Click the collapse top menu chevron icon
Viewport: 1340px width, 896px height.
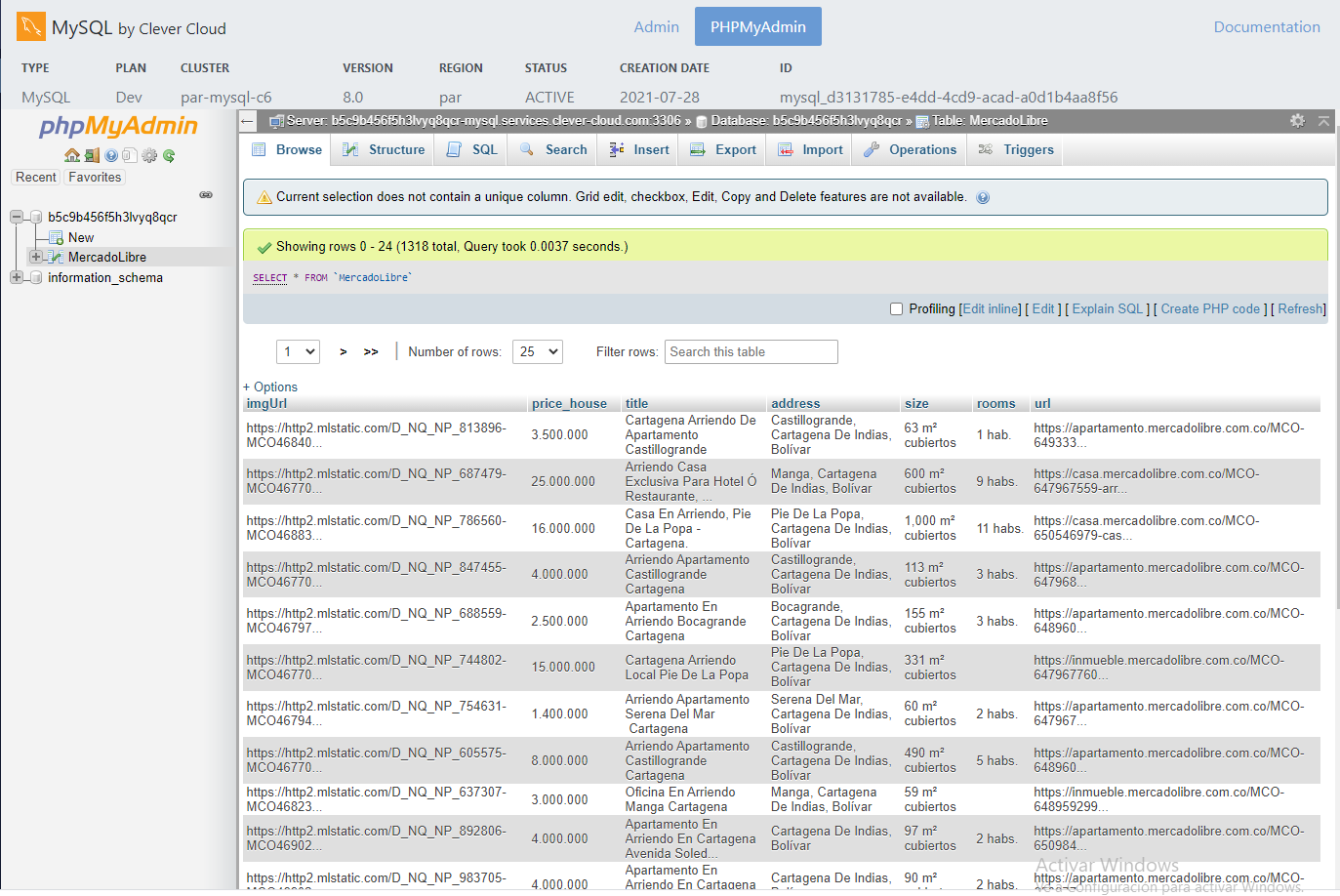pos(1323,121)
